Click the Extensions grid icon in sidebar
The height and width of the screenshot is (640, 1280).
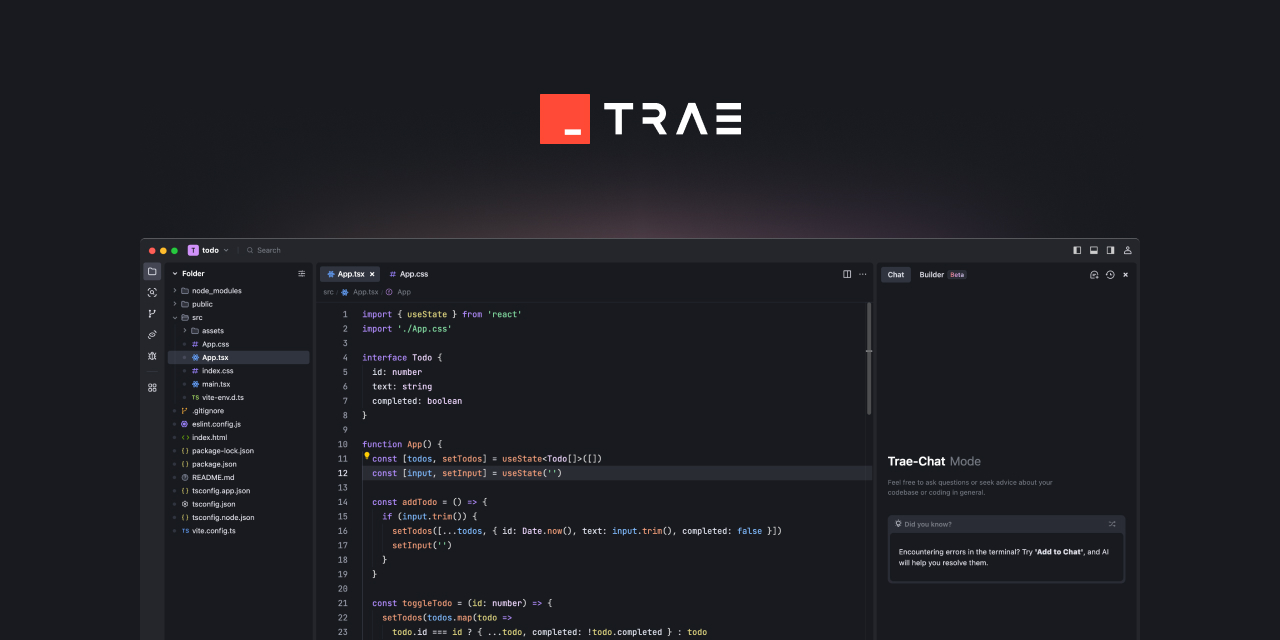152,387
